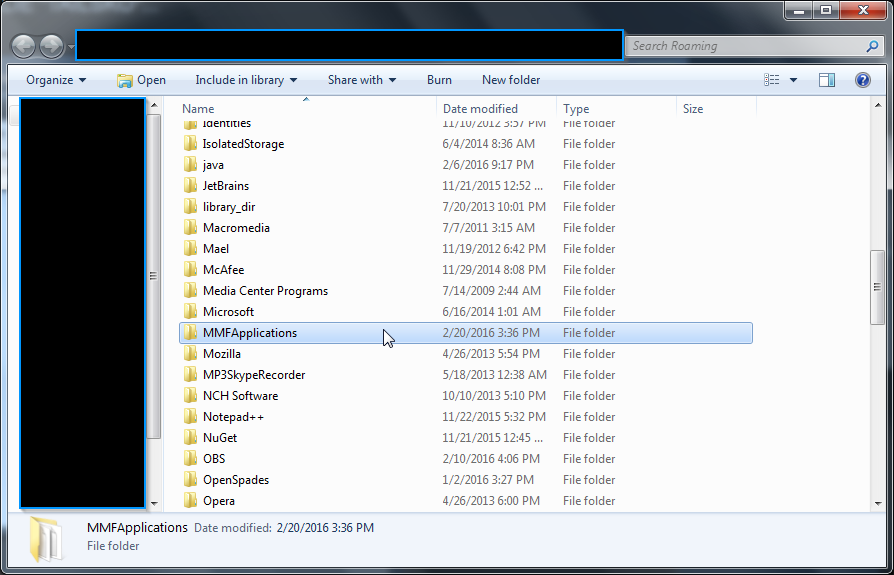Select the Opera folder icon
The width and height of the screenshot is (894, 575).
(190, 500)
